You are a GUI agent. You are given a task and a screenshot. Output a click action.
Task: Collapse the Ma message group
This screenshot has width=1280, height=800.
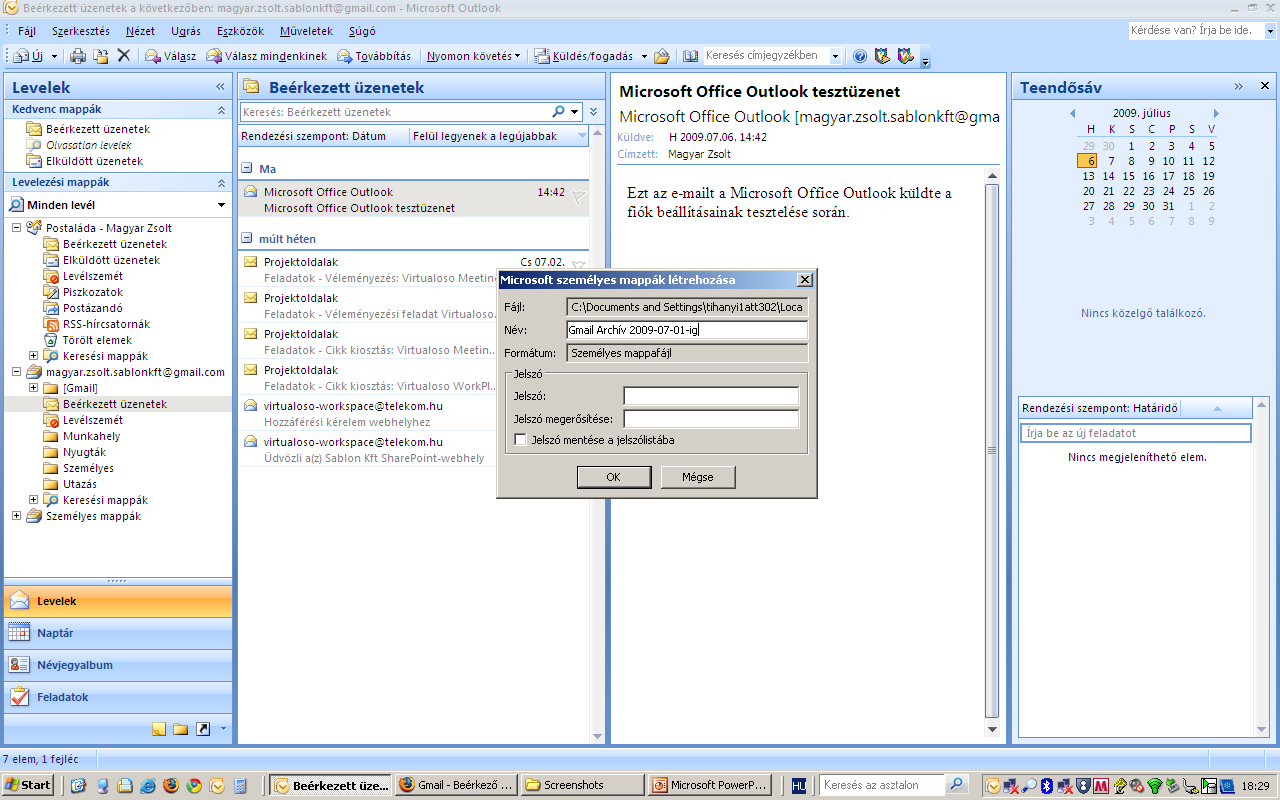pos(248,169)
